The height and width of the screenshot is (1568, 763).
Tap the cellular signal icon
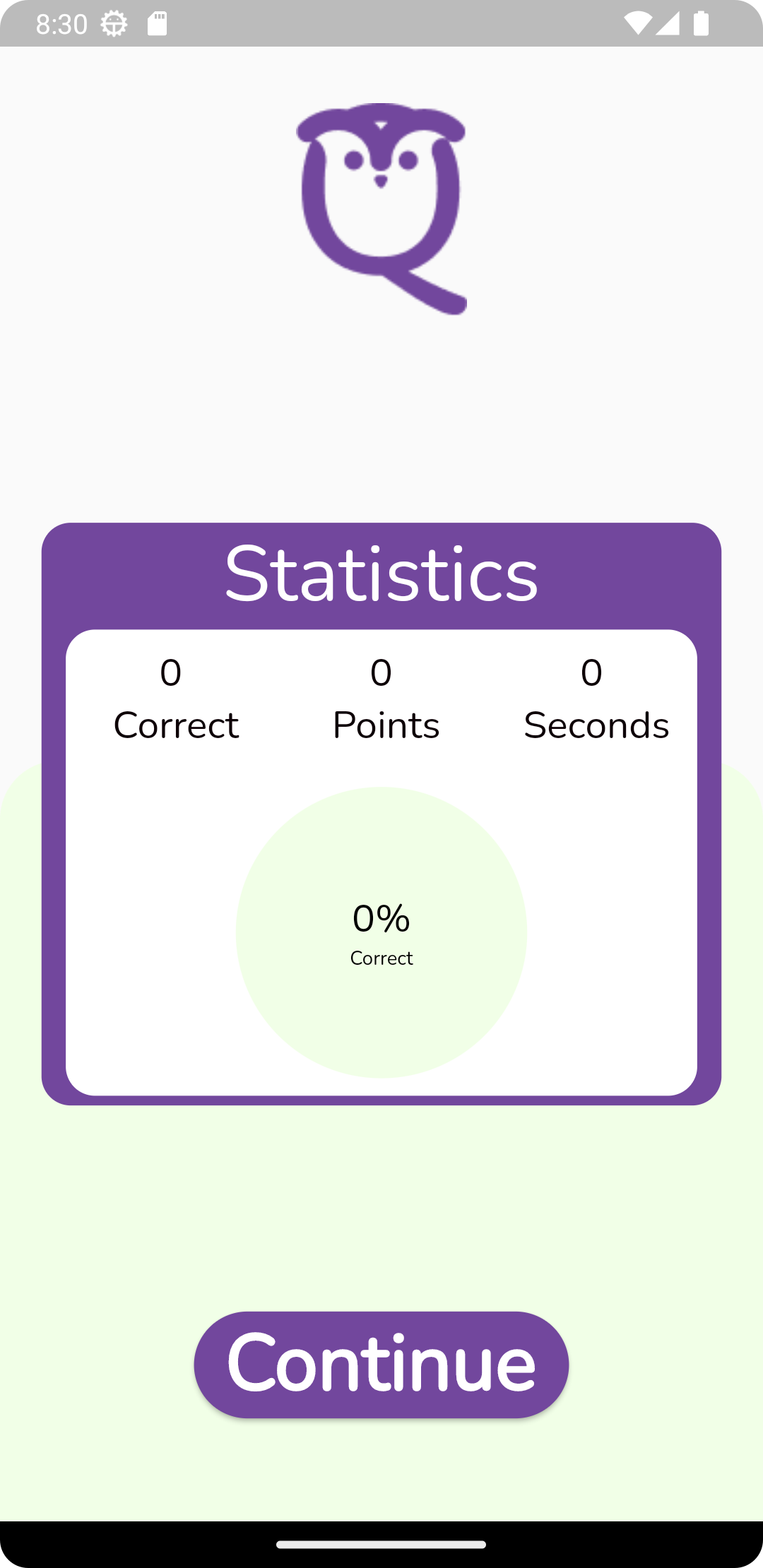pyautogui.click(x=668, y=23)
